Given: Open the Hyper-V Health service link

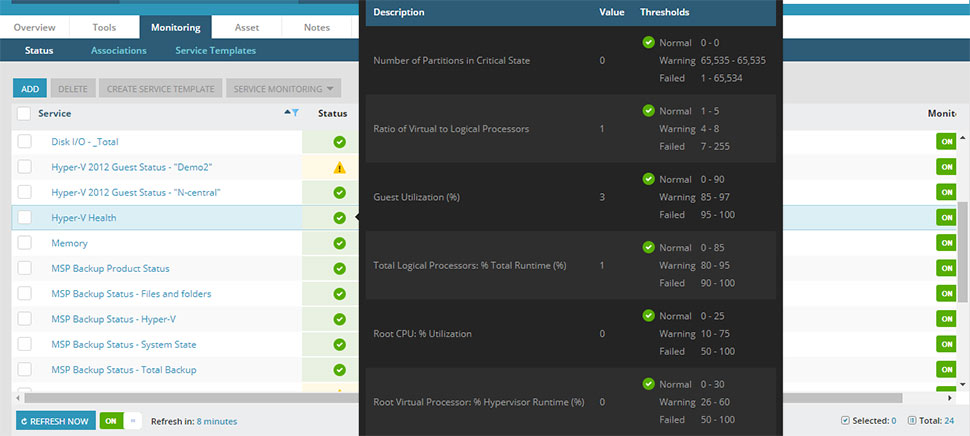Looking at the screenshot, I should coord(84,218).
